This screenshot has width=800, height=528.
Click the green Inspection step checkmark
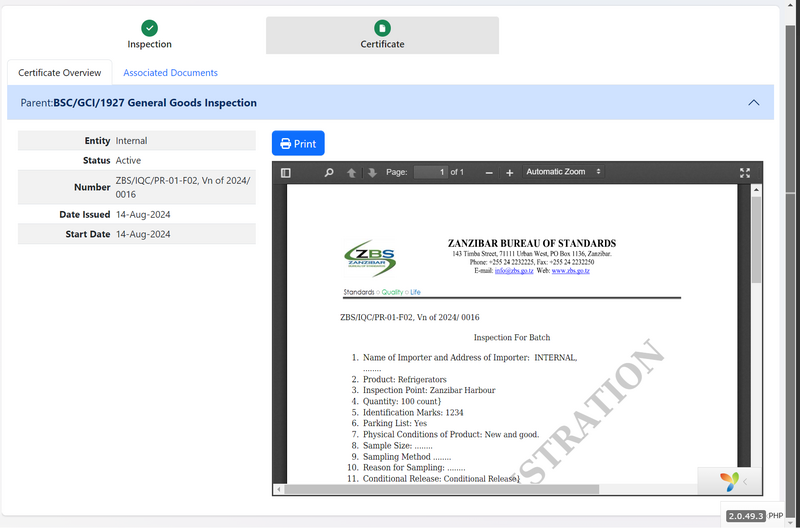[149, 28]
